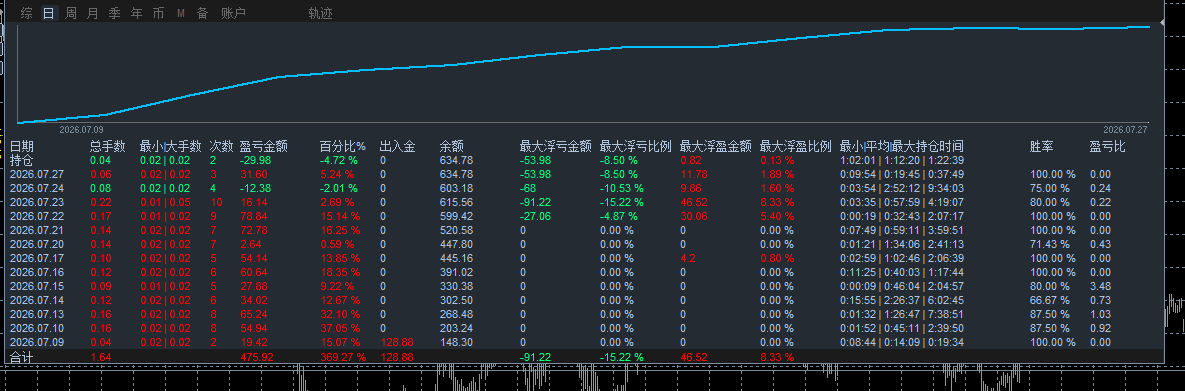Open the 备 notes tab

pyautogui.click(x=203, y=14)
